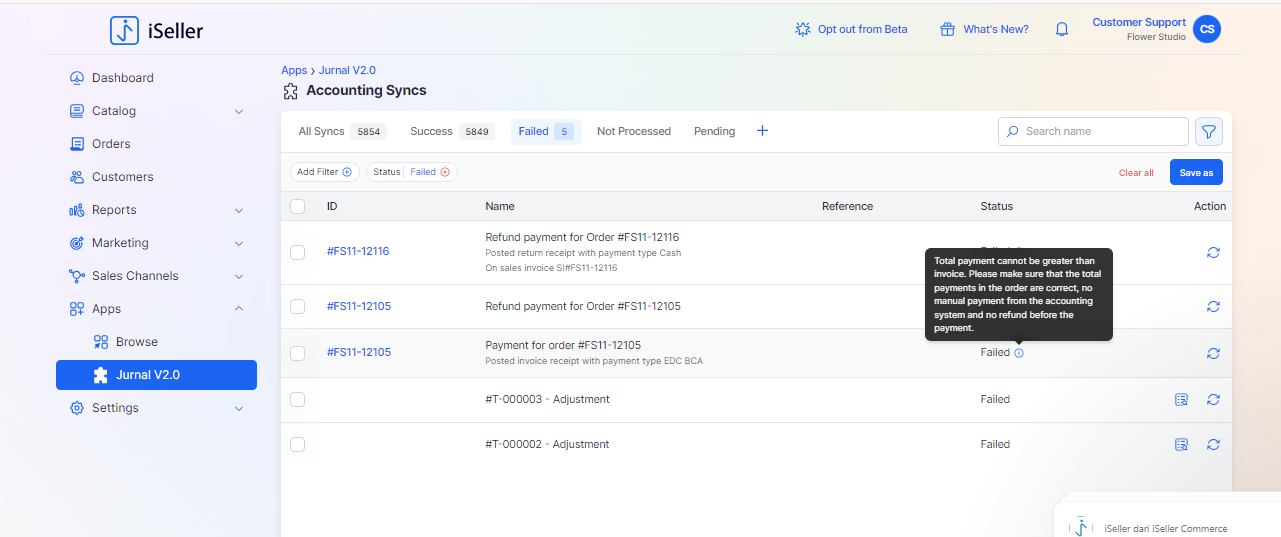
Task: Click the refresh icon for #T-000002 Adjustment
Action: pos(1213,444)
